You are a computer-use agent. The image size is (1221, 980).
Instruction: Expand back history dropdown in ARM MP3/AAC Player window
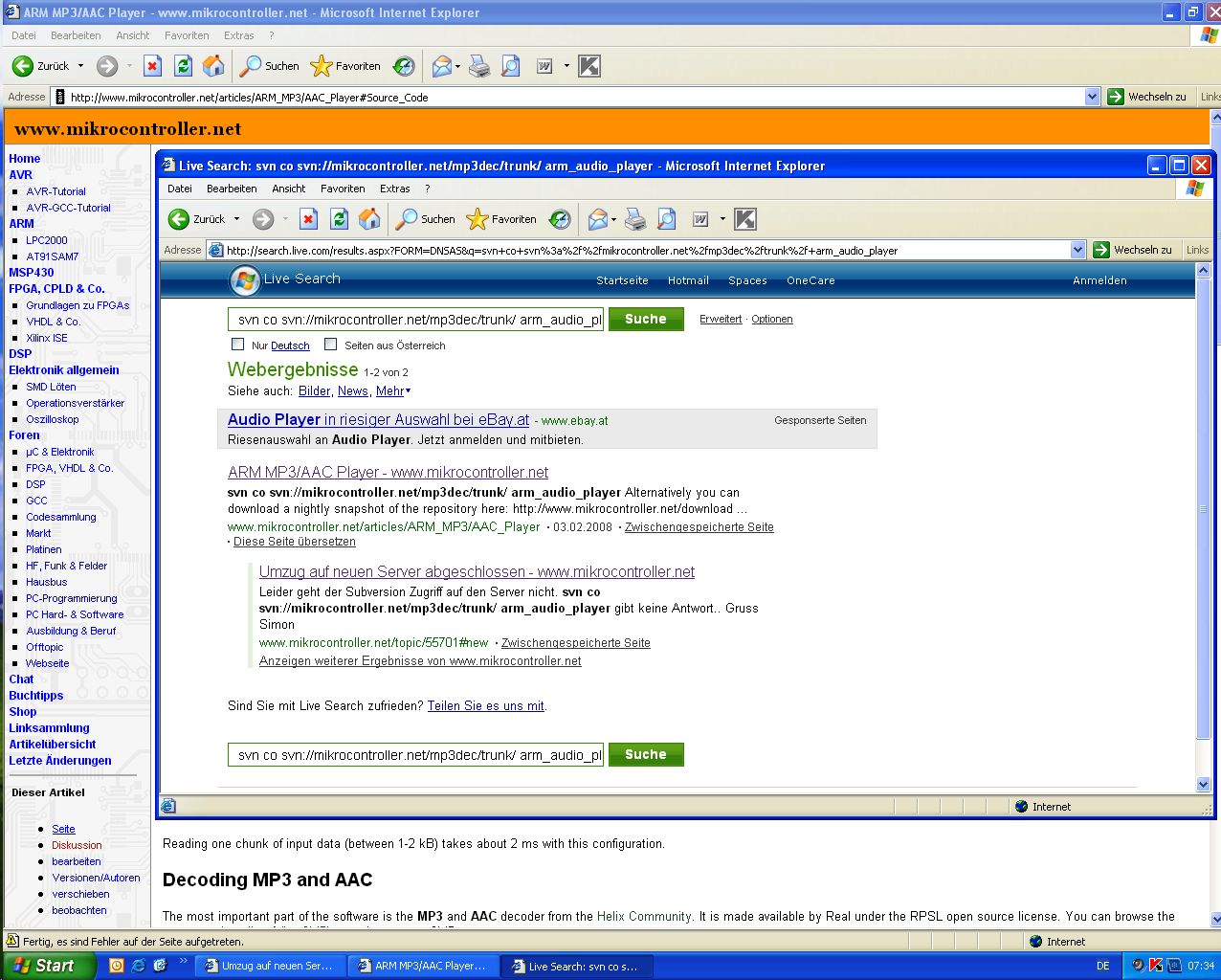coord(81,66)
